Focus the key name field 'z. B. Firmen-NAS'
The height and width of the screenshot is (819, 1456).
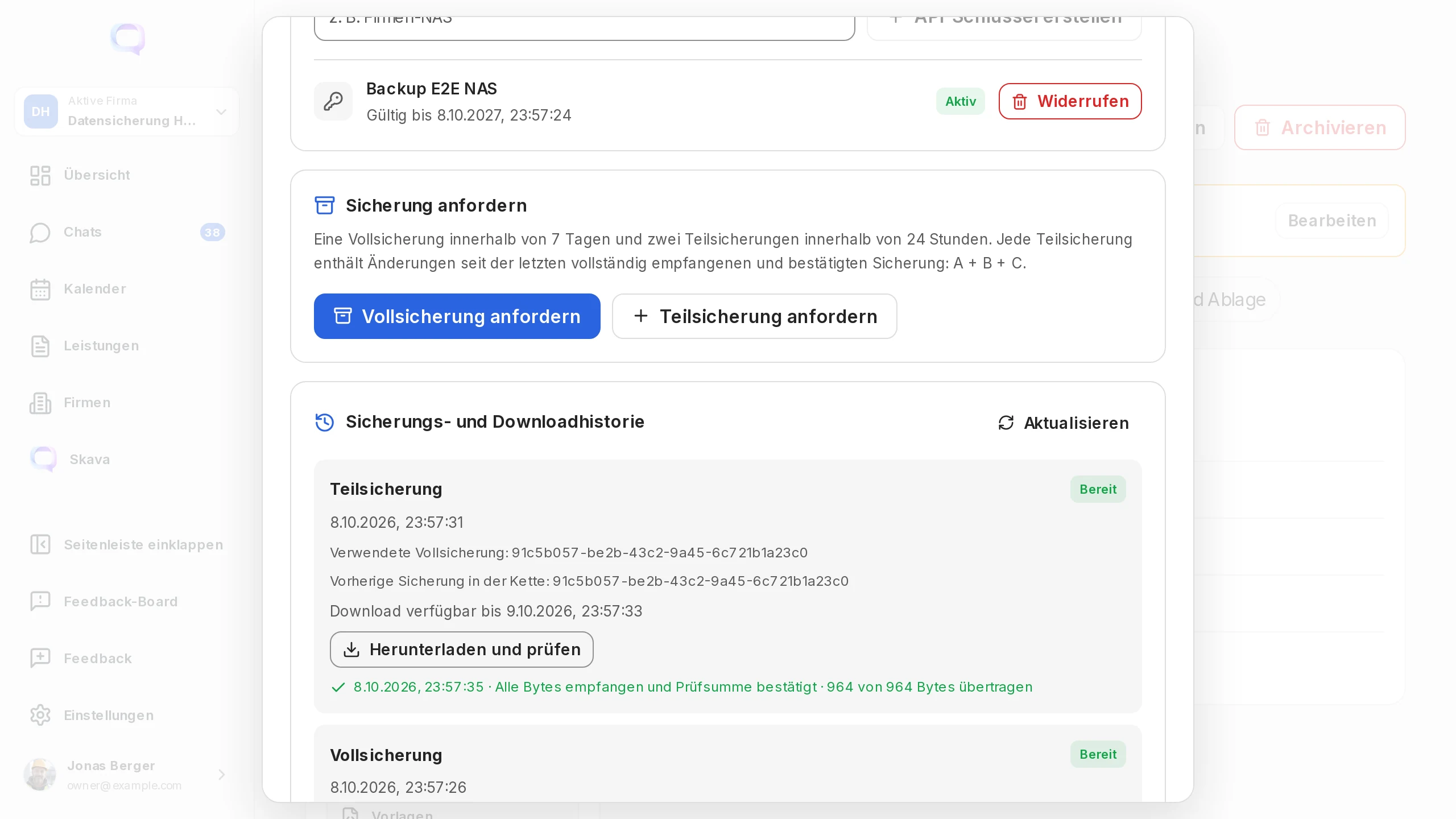tap(585, 27)
